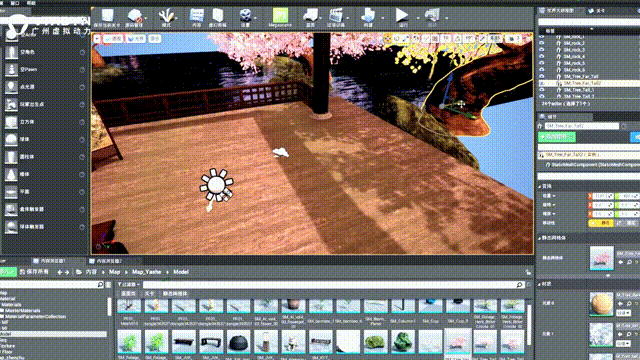Viewport: 640px width, 360px height.
Task: Switch to the 关卡 tab
Action: click(597, 11)
